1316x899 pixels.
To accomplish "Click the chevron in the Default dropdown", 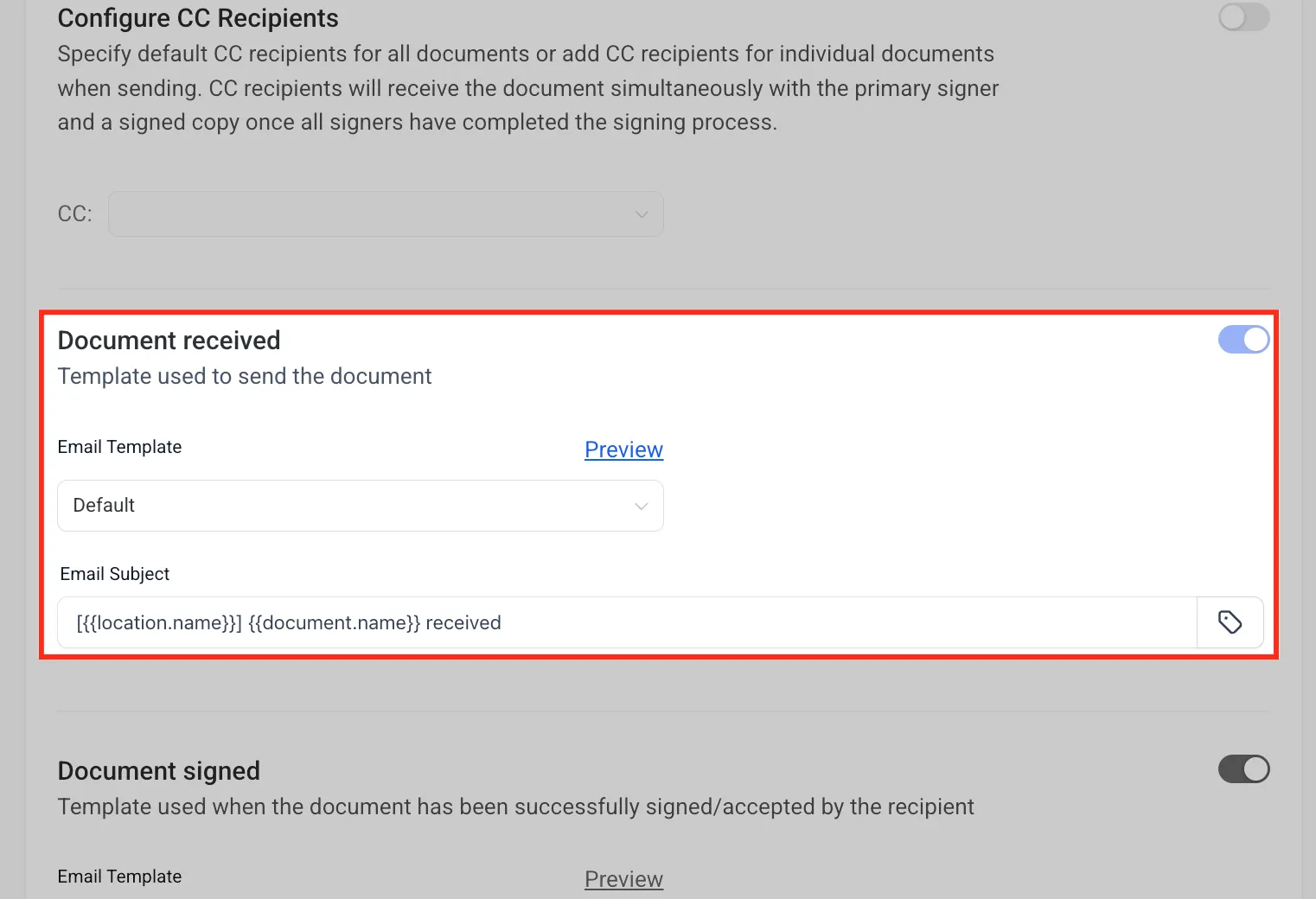I will click(641, 506).
